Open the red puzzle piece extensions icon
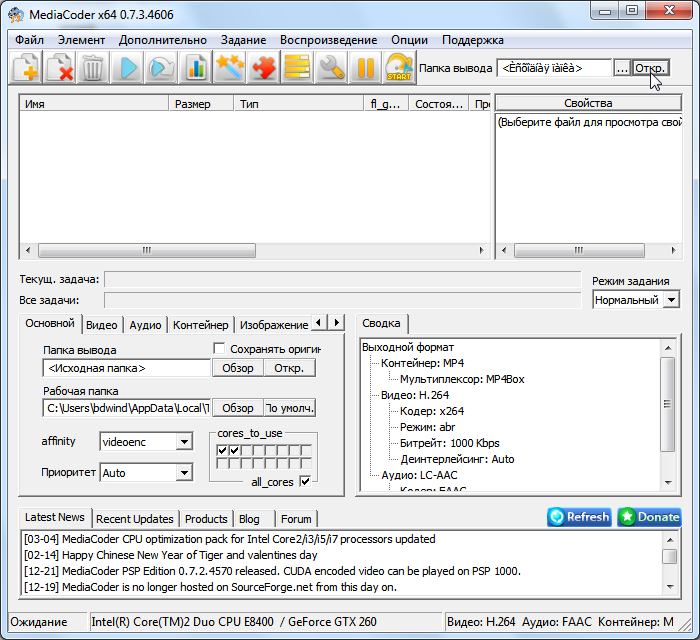The width and height of the screenshot is (700, 640). click(263, 68)
